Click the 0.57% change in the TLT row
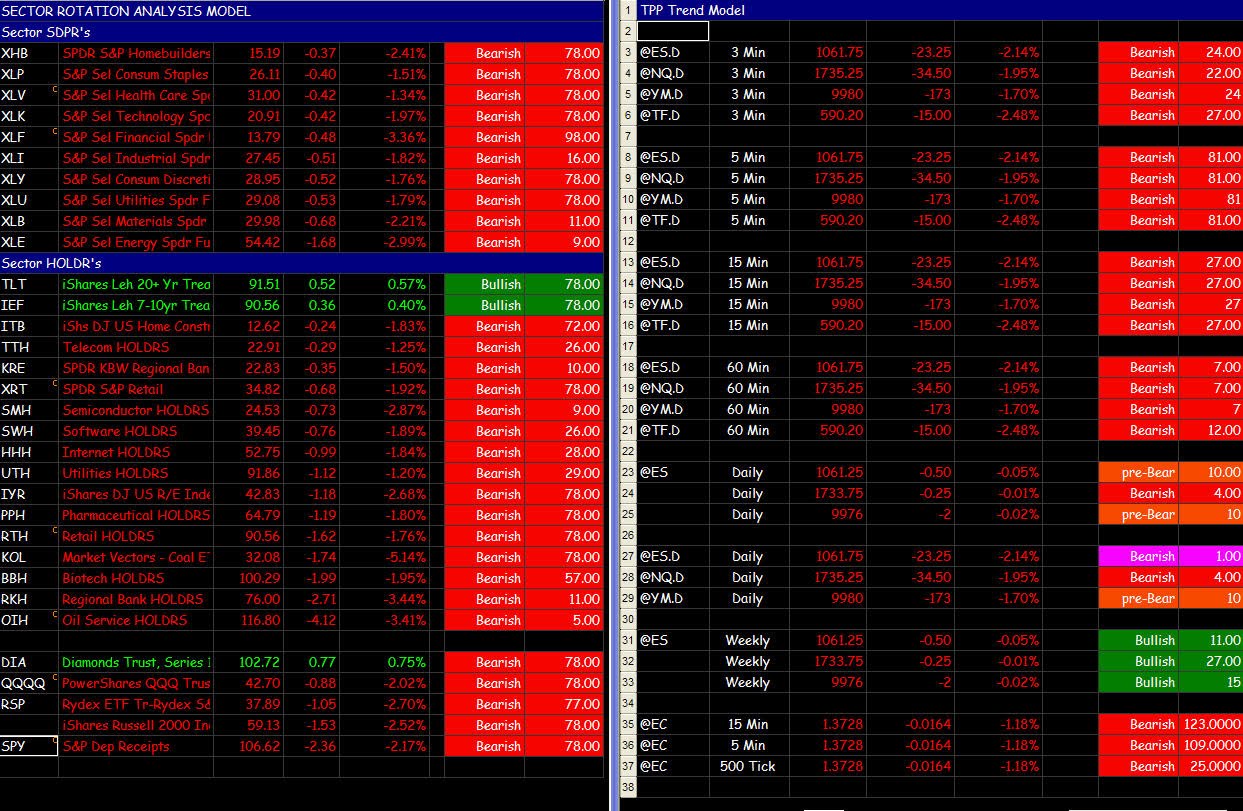1243x811 pixels. (x=385, y=284)
